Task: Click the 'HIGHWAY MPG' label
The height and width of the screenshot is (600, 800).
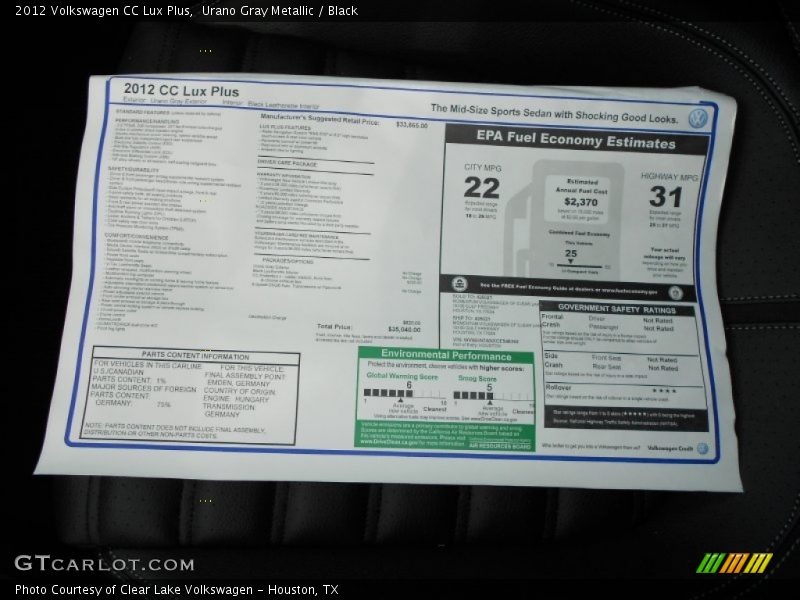Action: coord(669,177)
